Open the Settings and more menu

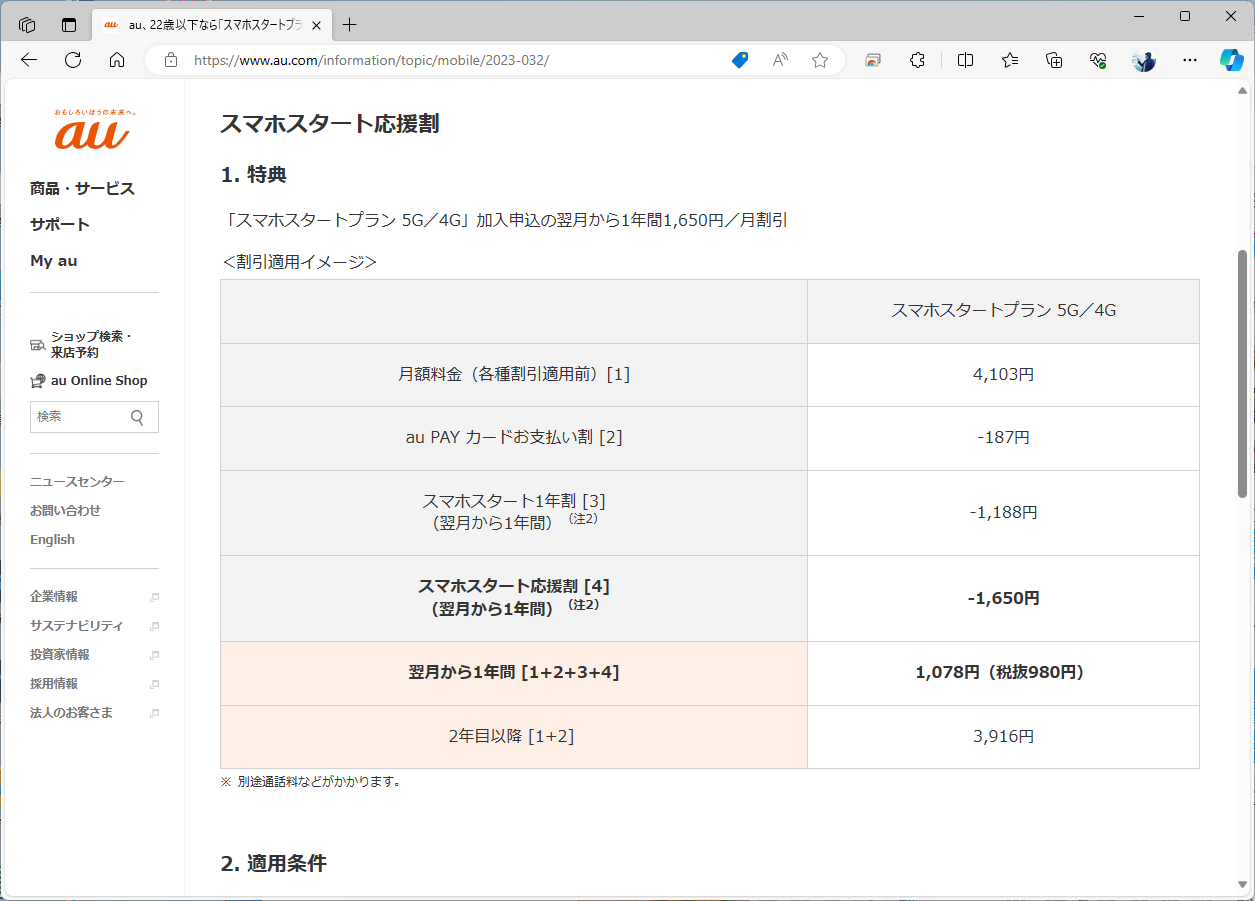(1189, 60)
